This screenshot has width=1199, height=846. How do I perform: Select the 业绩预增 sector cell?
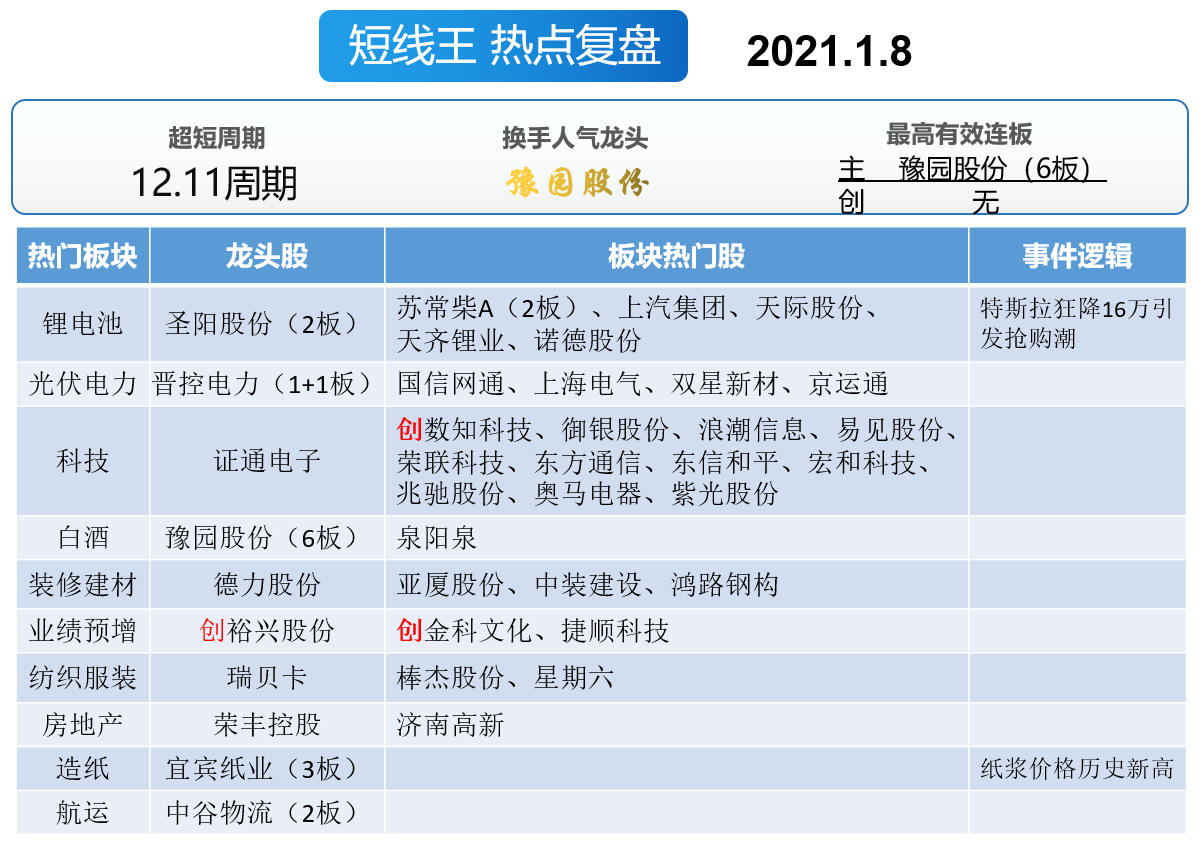pyautogui.click(x=83, y=631)
